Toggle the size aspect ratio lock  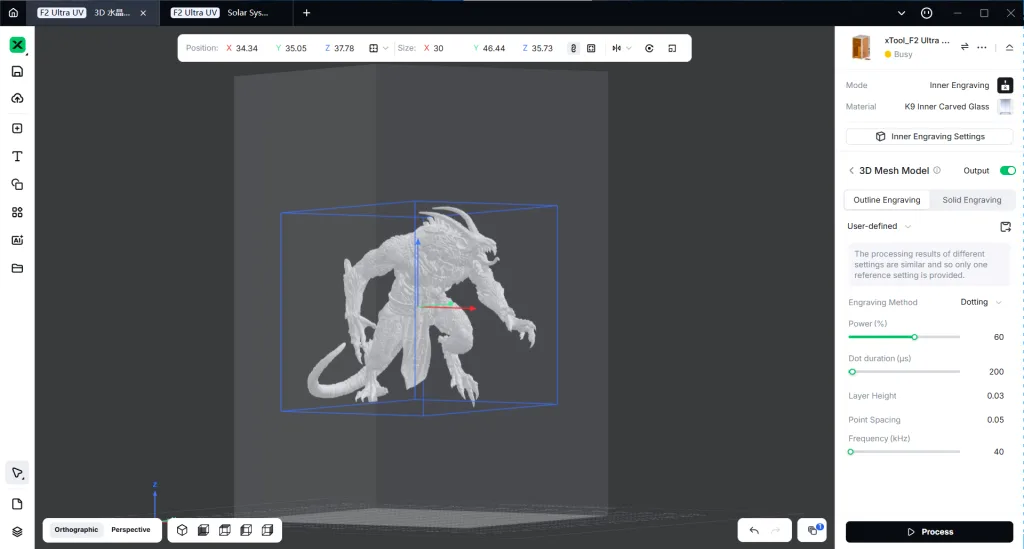tap(573, 48)
